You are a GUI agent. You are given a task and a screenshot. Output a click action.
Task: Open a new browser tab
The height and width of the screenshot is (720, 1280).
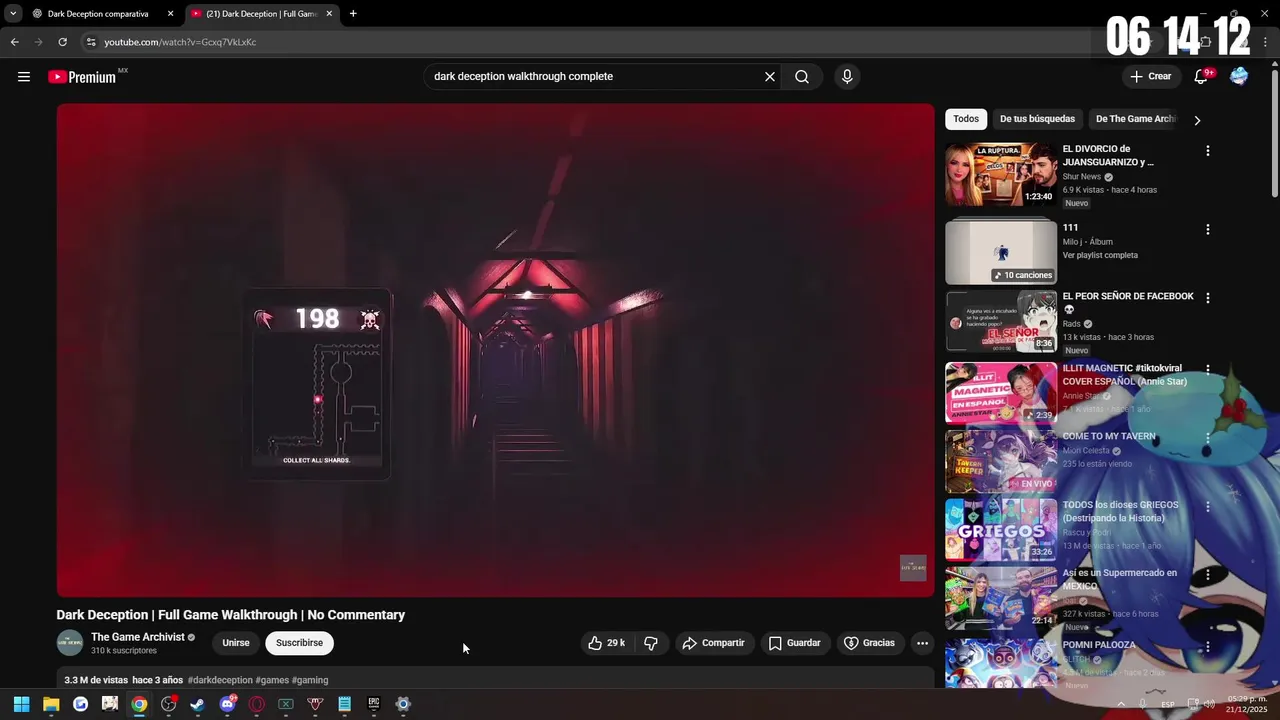click(x=353, y=14)
